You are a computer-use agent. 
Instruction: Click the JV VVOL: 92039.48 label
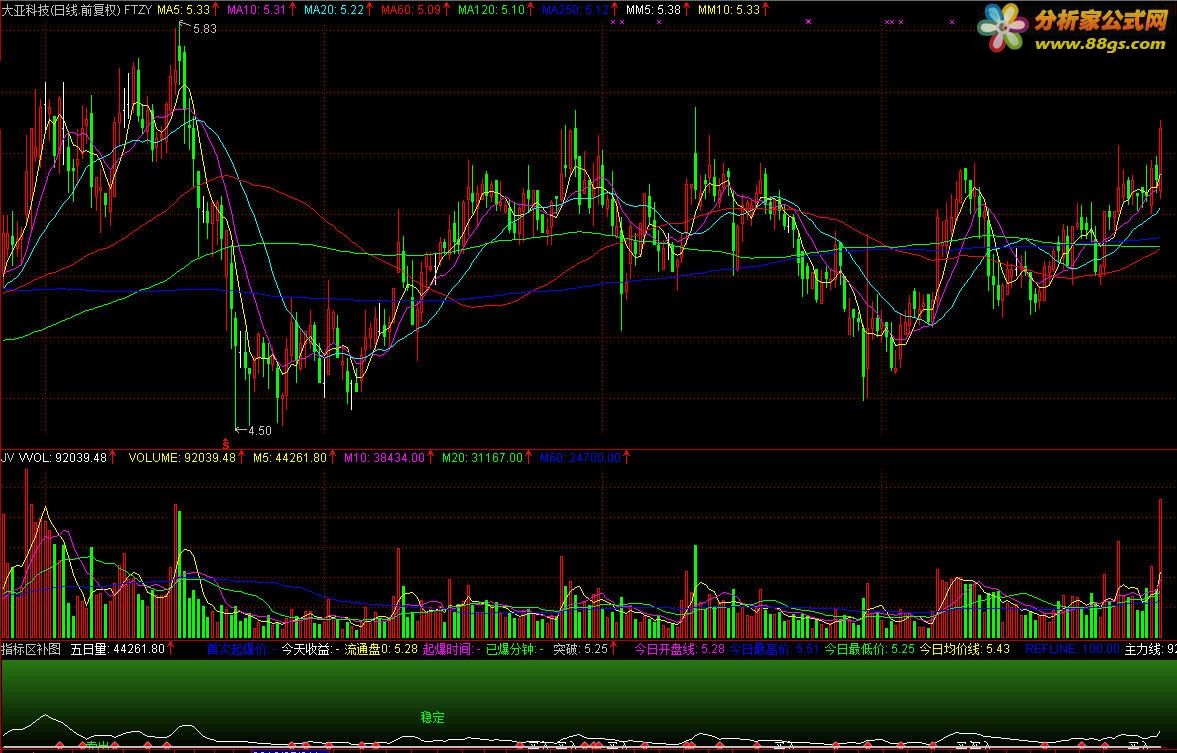pos(54,457)
